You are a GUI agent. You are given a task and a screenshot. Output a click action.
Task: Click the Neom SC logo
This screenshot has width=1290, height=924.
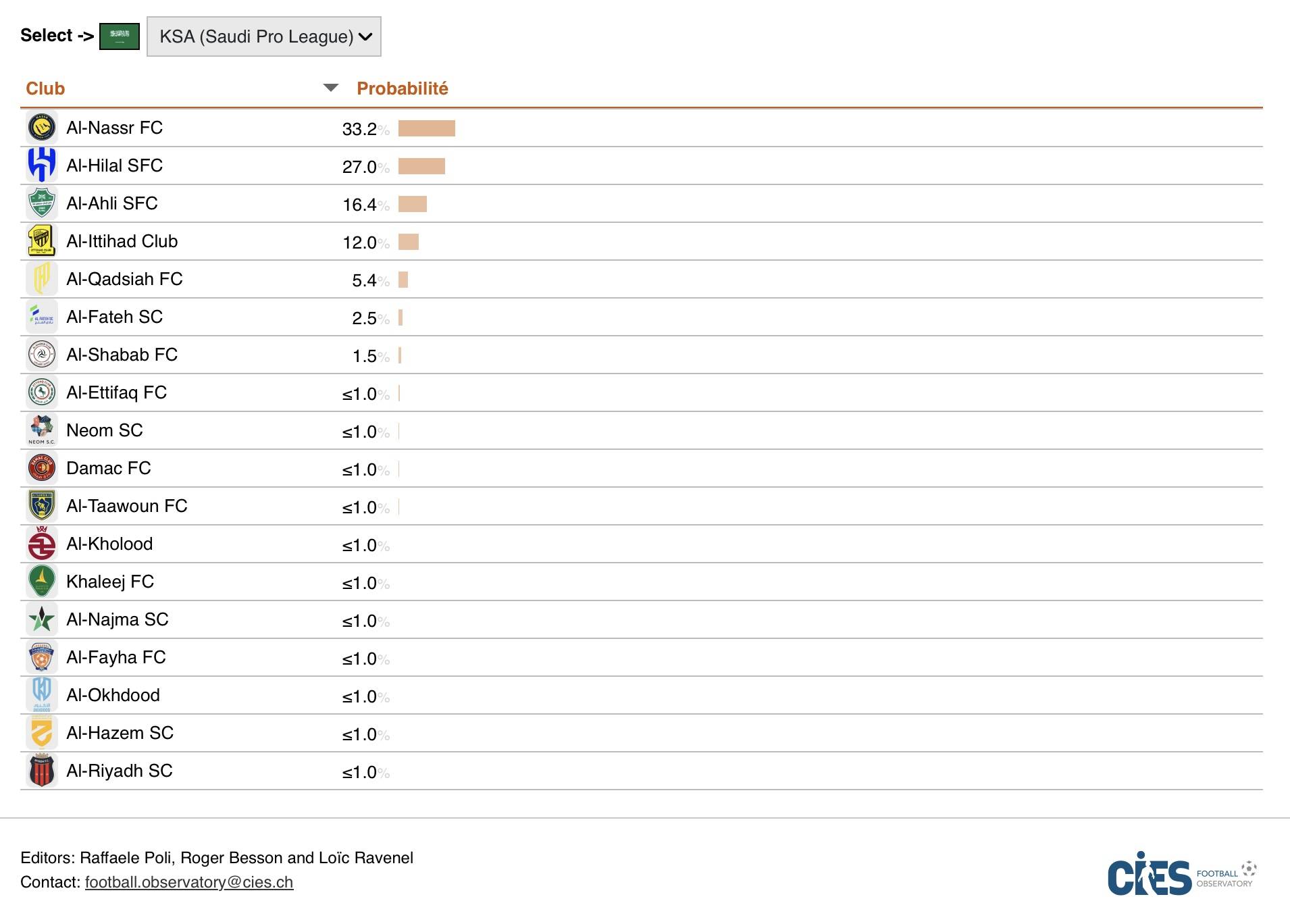coord(42,430)
